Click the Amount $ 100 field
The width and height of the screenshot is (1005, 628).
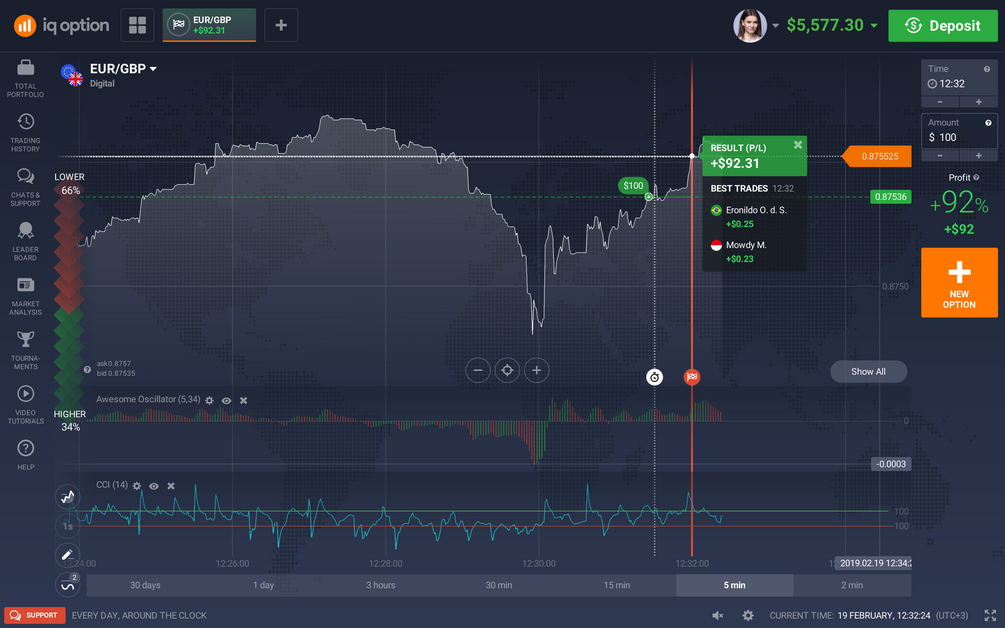pos(959,131)
